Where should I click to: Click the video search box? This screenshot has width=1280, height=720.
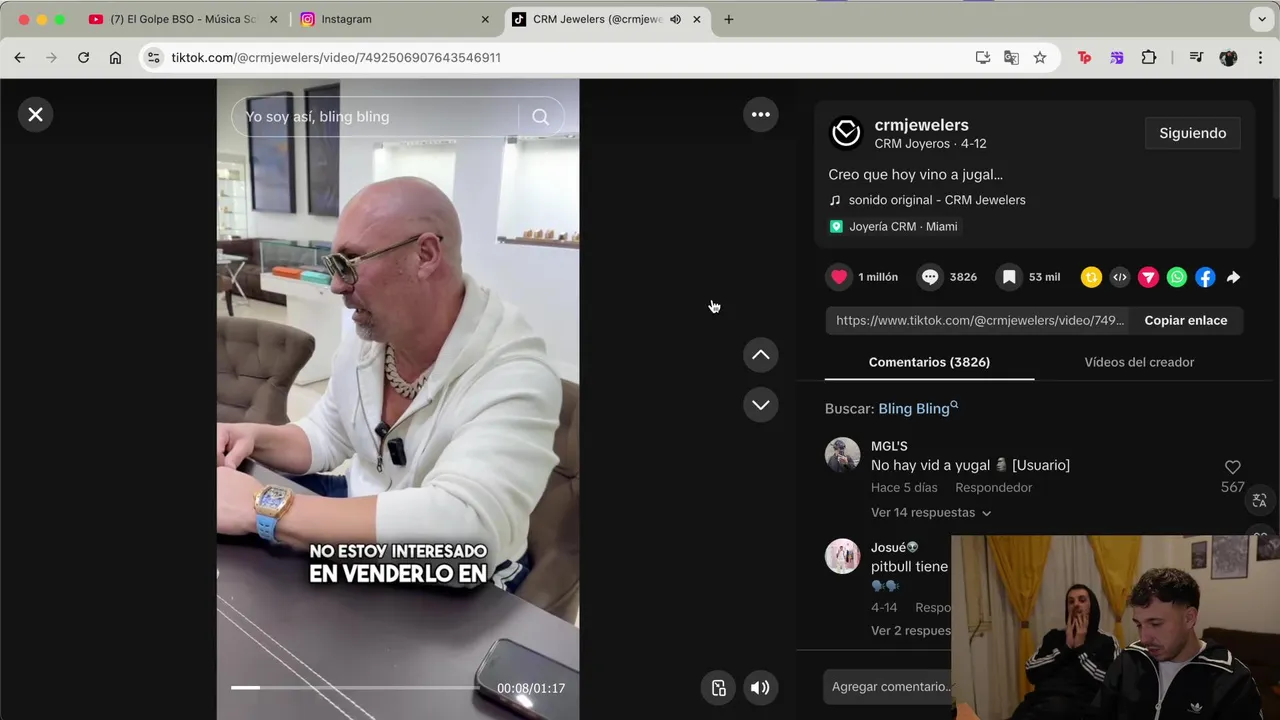[x=375, y=117]
